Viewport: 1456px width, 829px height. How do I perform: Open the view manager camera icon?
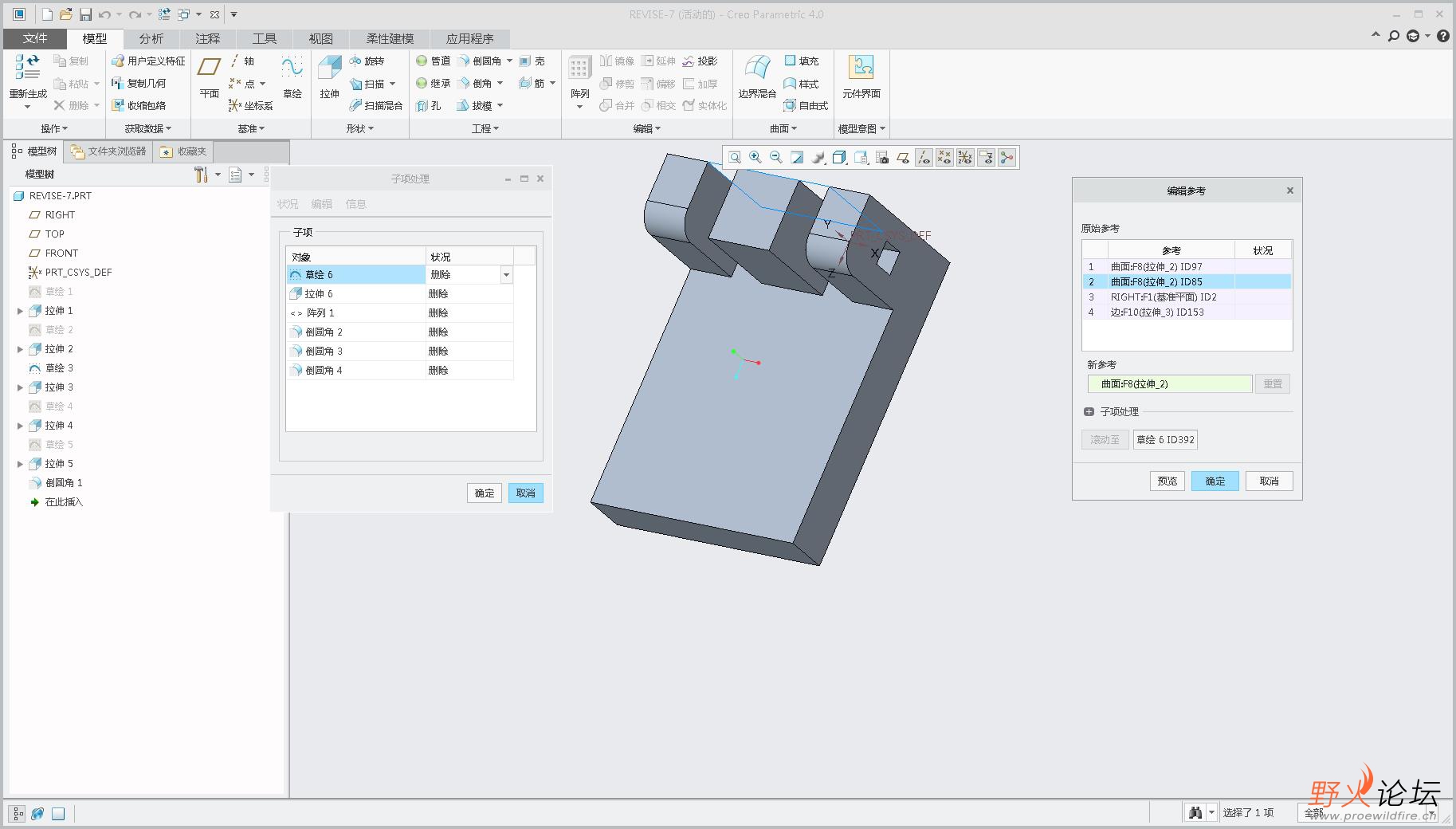(x=881, y=158)
